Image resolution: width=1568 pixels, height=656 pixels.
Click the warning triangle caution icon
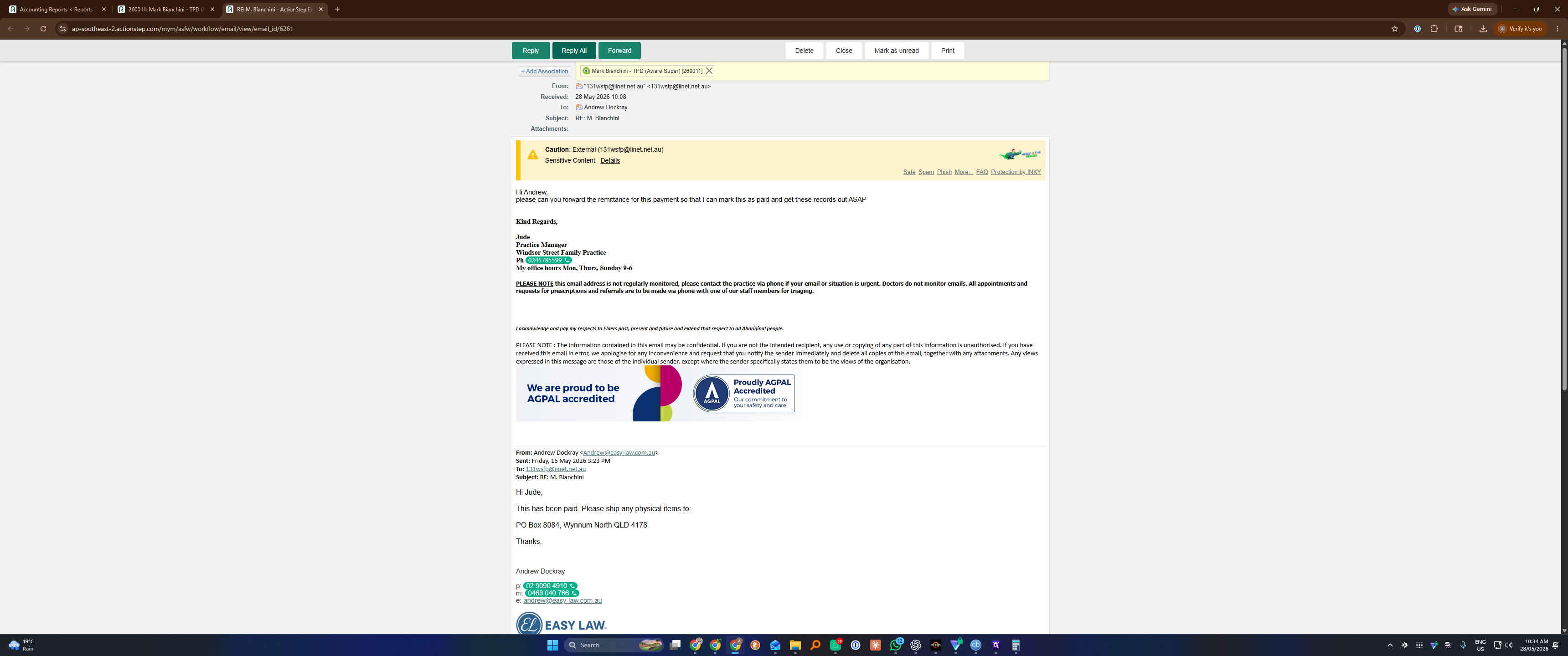coord(532,154)
